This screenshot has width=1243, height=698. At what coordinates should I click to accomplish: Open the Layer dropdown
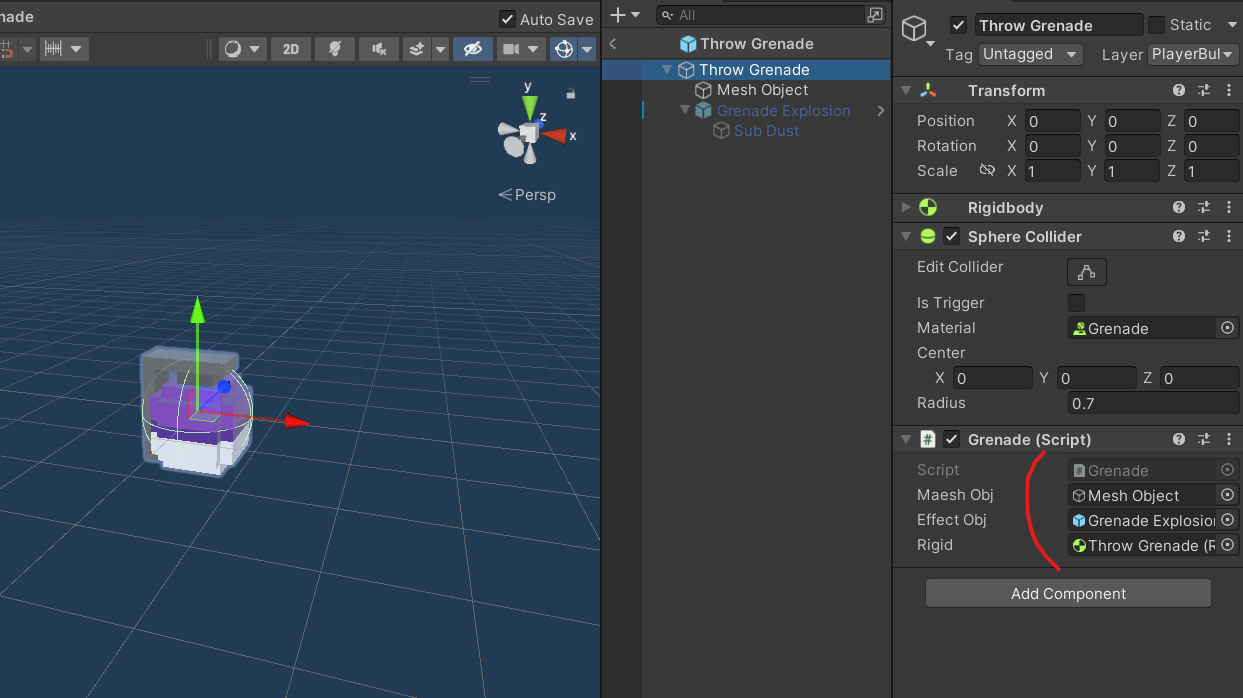tap(1193, 55)
